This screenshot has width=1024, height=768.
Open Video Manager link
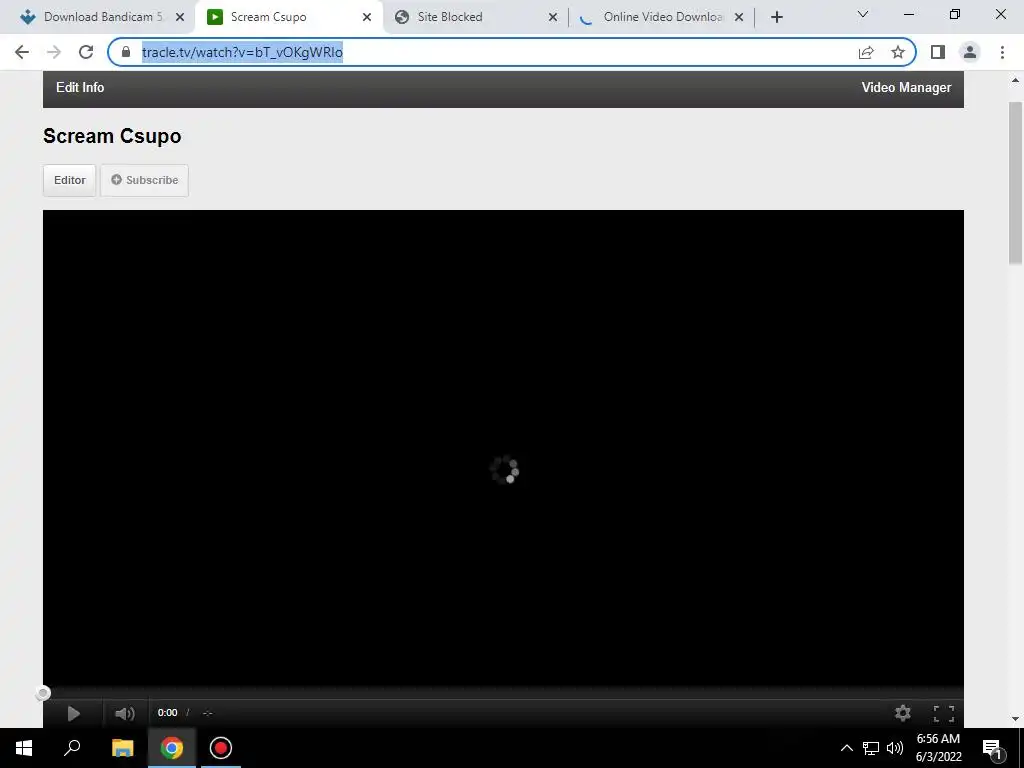tap(906, 88)
